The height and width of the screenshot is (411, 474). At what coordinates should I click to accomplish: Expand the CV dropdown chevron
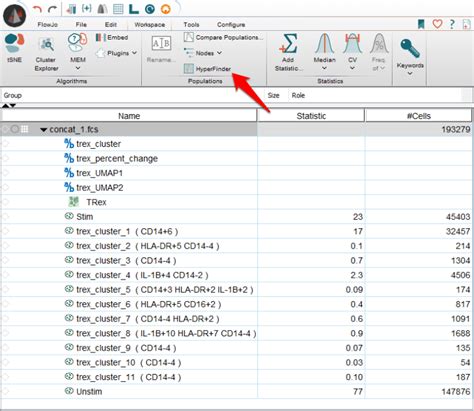click(352, 68)
